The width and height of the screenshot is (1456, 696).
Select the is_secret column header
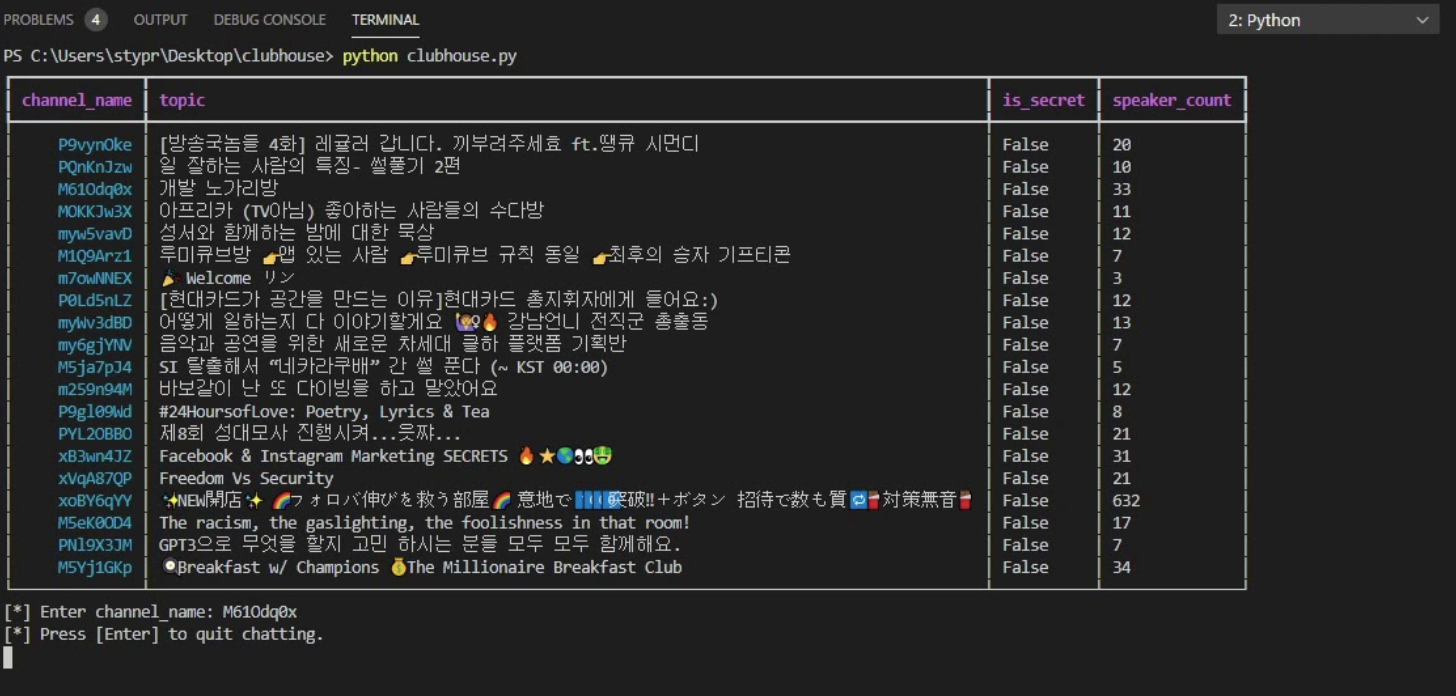1043,99
